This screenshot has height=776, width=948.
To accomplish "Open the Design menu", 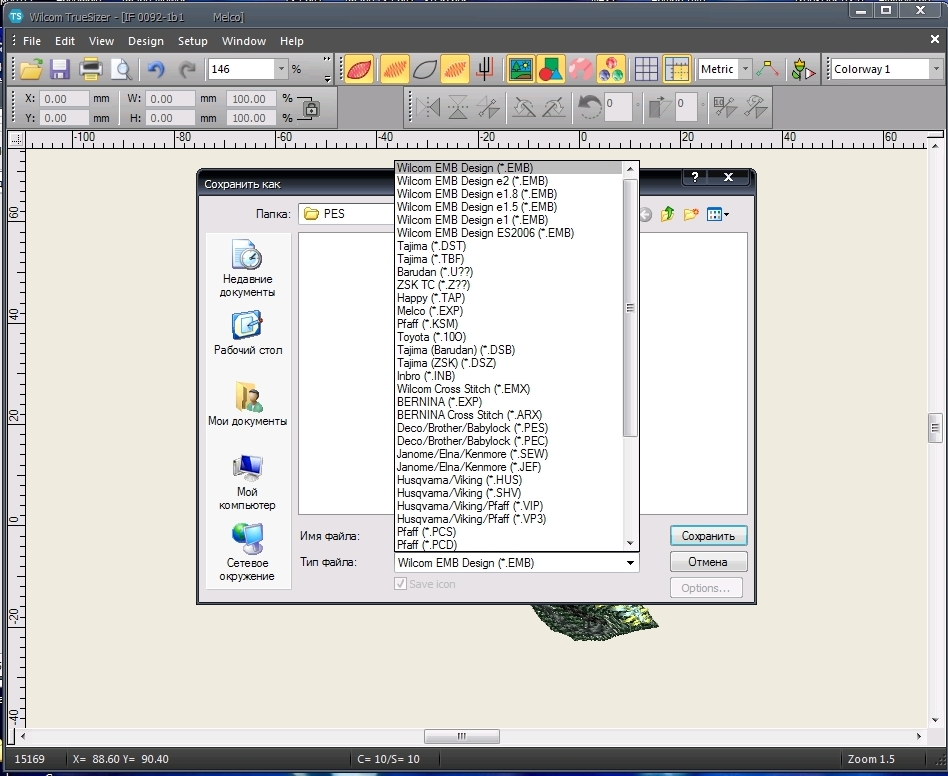I will (x=145, y=41).
